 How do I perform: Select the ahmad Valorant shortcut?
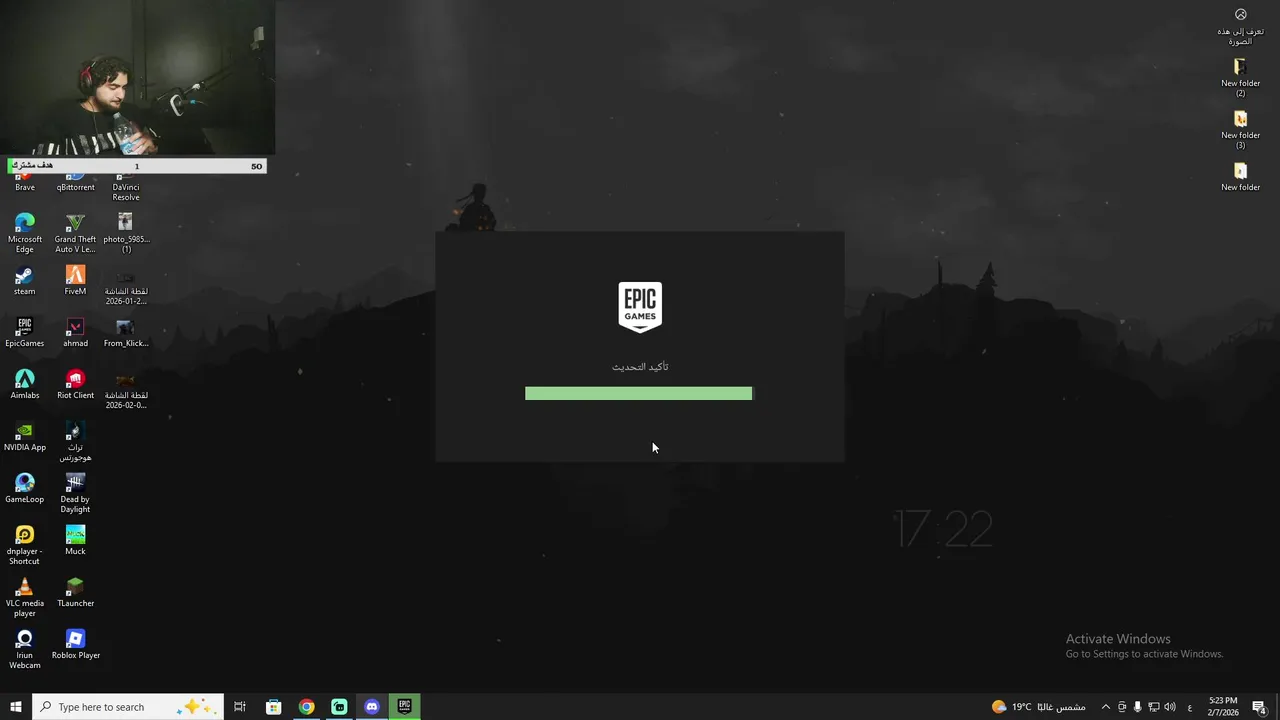point(75,332)
